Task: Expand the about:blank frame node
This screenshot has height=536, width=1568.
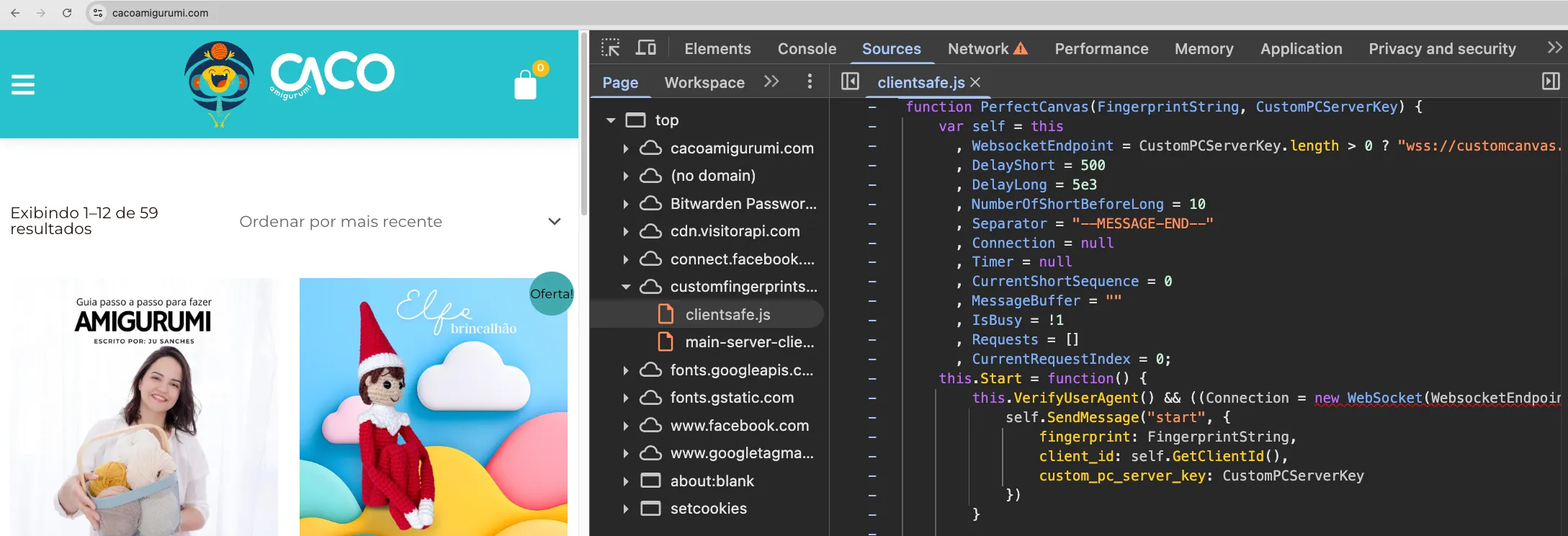Action: (x=625, y=481)
